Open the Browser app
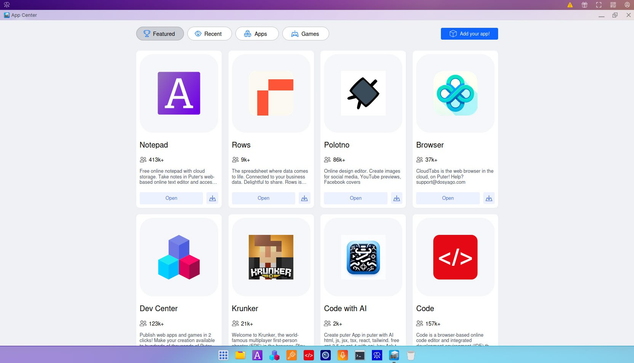This screenshot has width=634, height=363. click(x=448, y=198)
